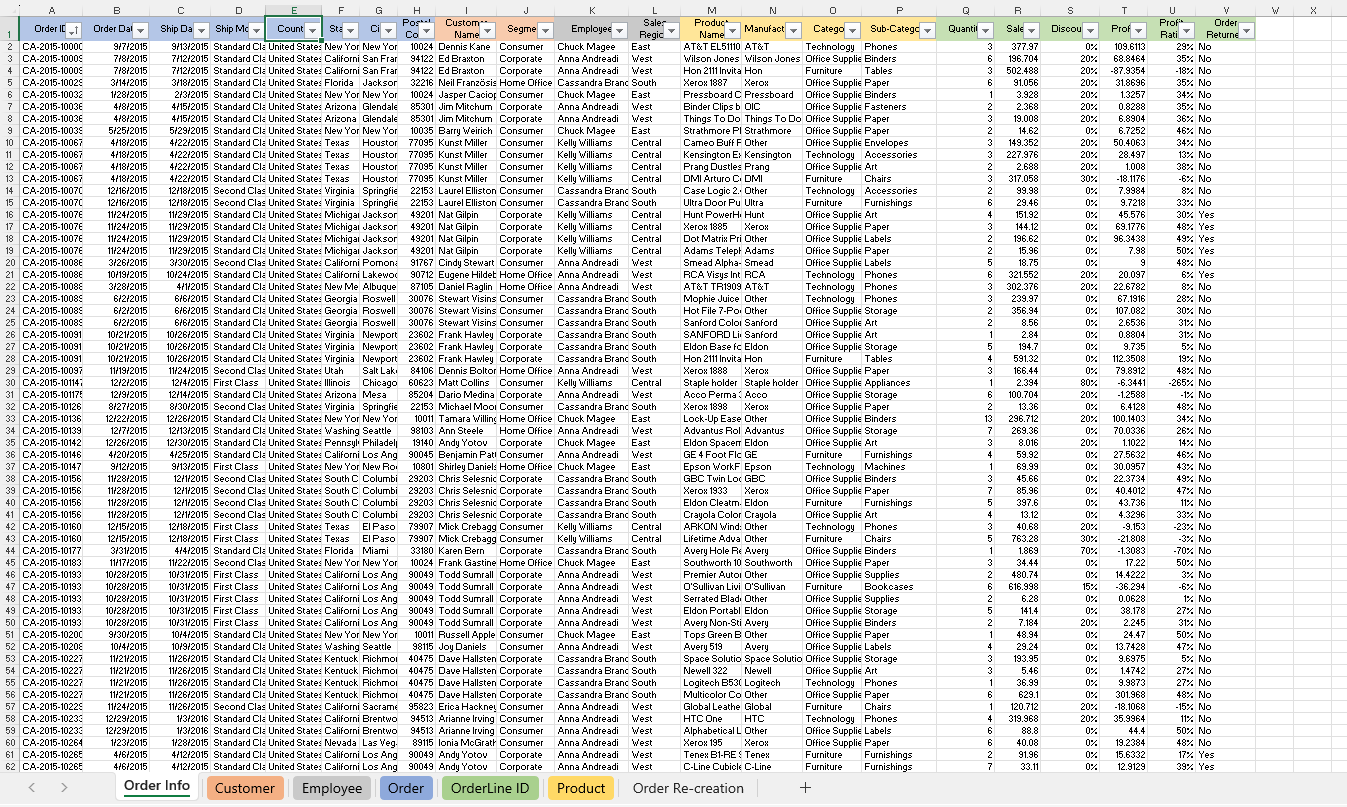This screenshot has width=1347, height=807.
Task: Select the Employee sheet tab
Action: pos(331,788)
